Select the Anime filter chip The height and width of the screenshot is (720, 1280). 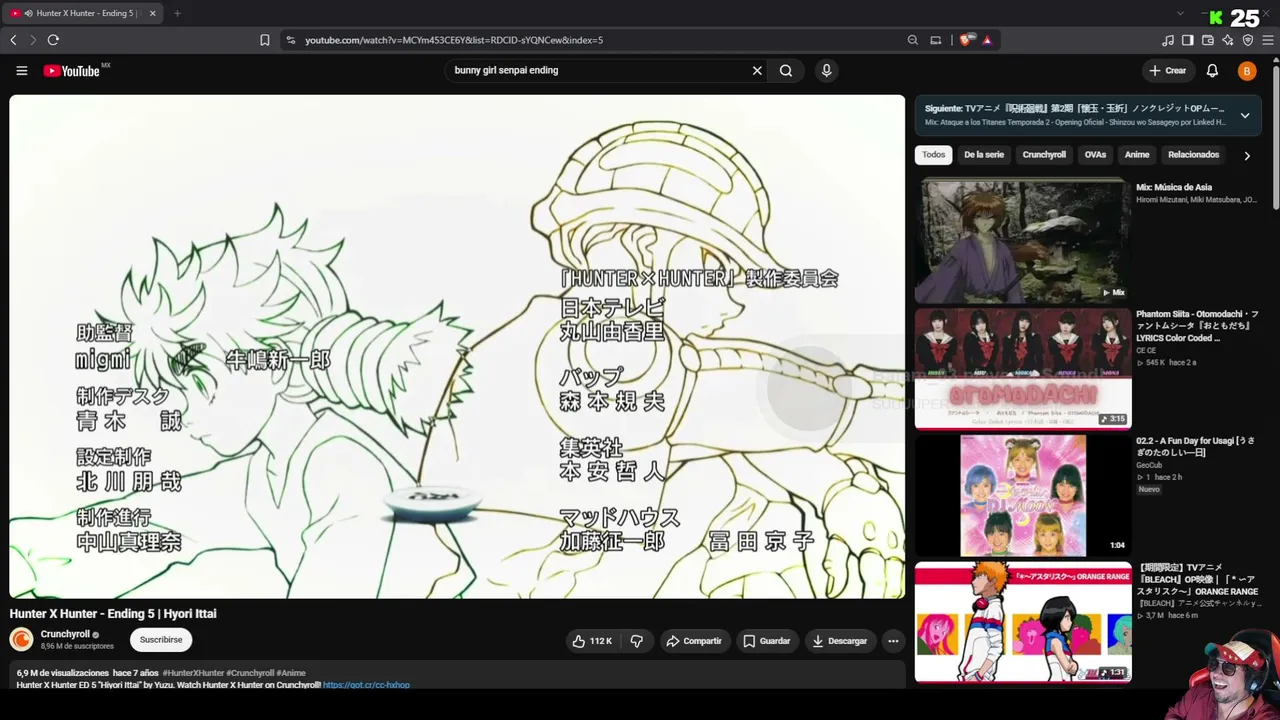1137,155
